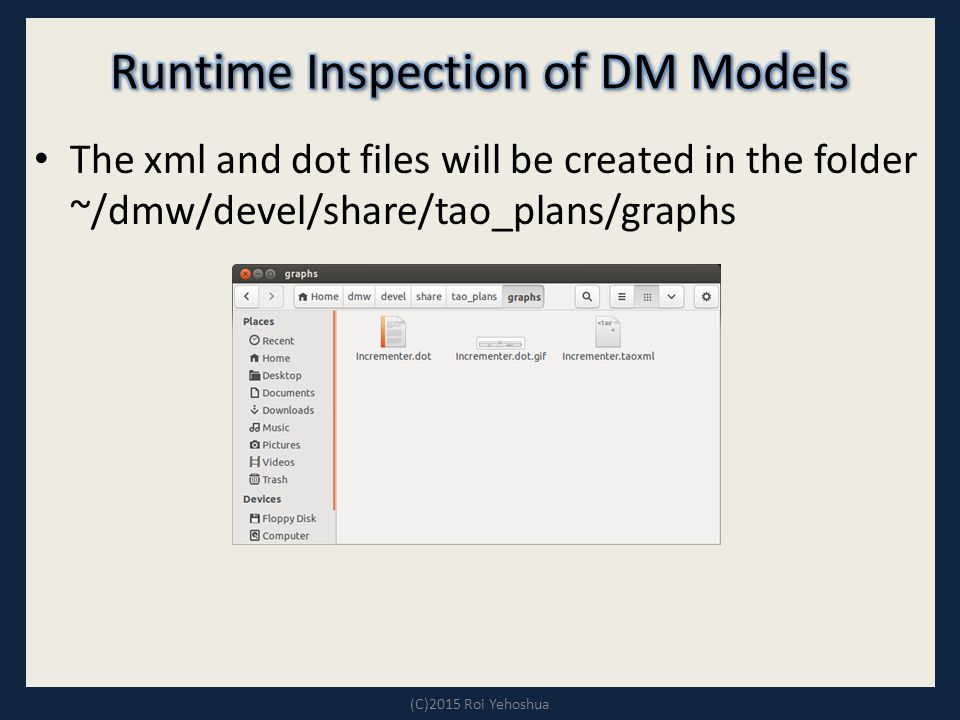Open Videos in the sidebar
Screen dimensions: 960x720
pyautogui.click(x=272, y=462)
